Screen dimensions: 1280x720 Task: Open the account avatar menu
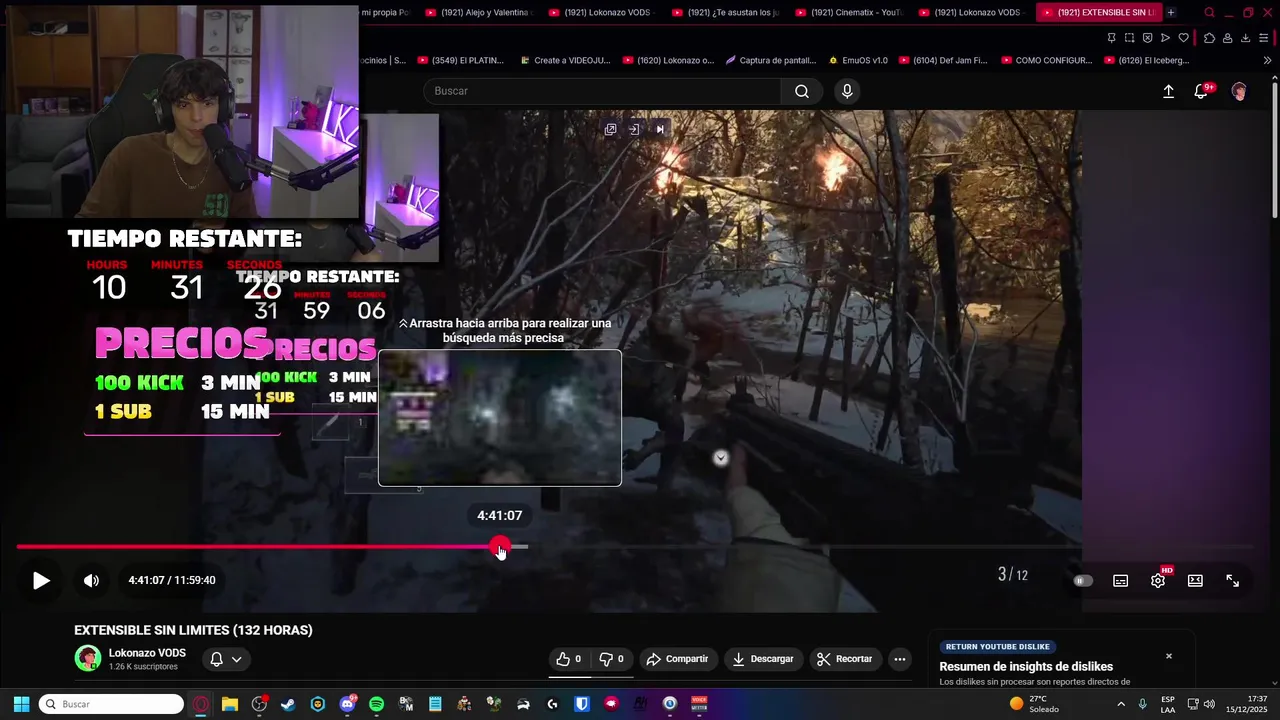pyautogui.click(x=1239, y=91)
